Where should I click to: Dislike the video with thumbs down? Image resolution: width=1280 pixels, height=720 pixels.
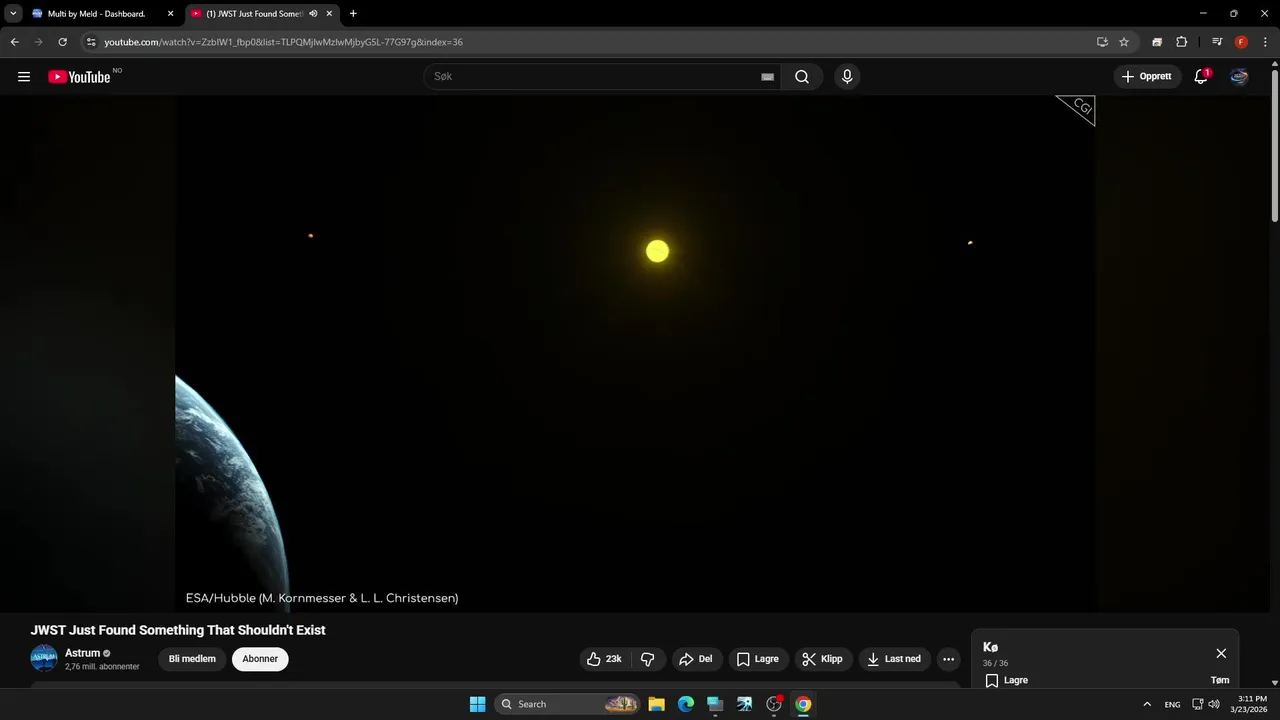tap(647, 659)
